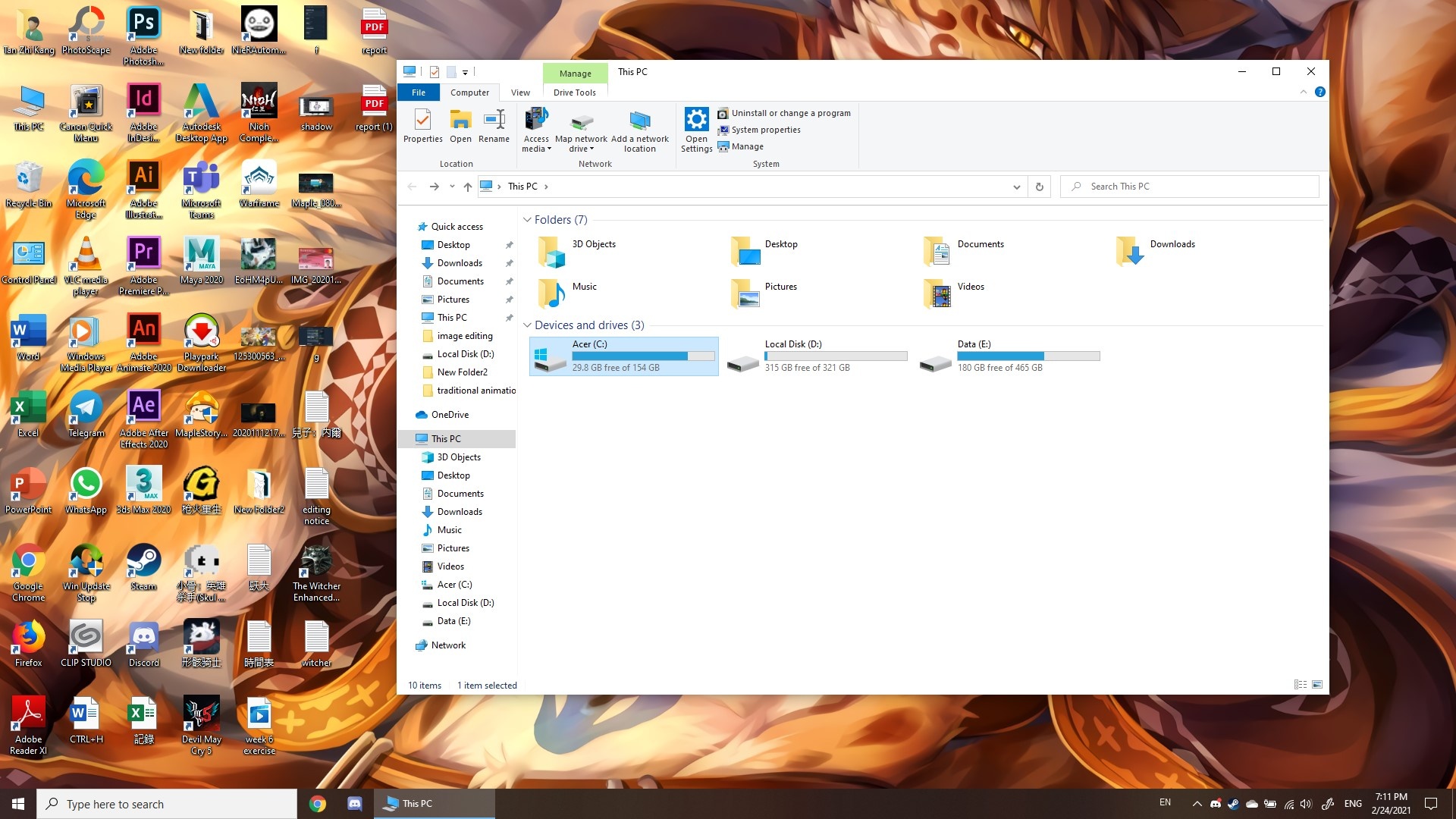
Task: Open VLC media player desktop icon
Action: coord(86,265)
